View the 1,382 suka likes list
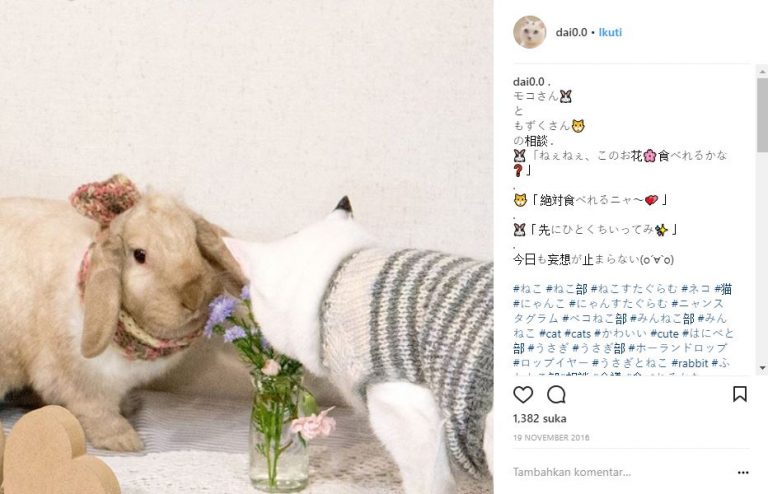 click(x=539, y=419)
